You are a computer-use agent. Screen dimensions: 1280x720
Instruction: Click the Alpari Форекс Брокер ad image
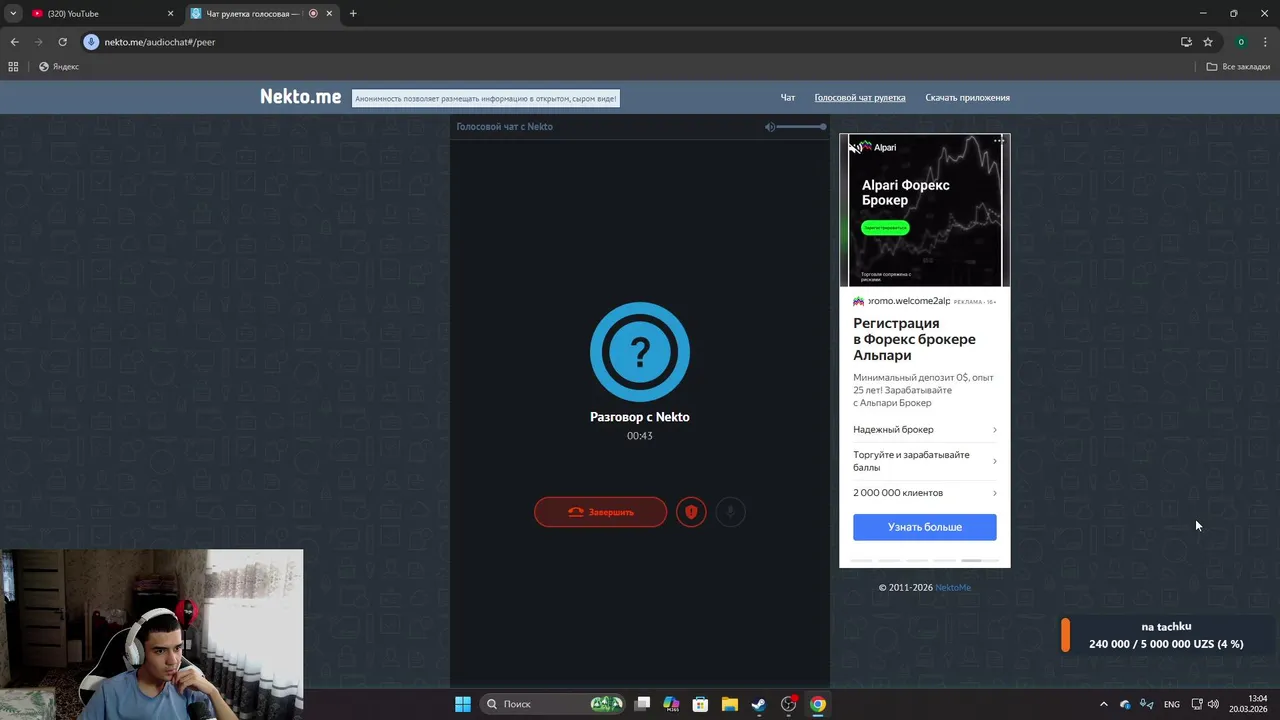[925, 210]
